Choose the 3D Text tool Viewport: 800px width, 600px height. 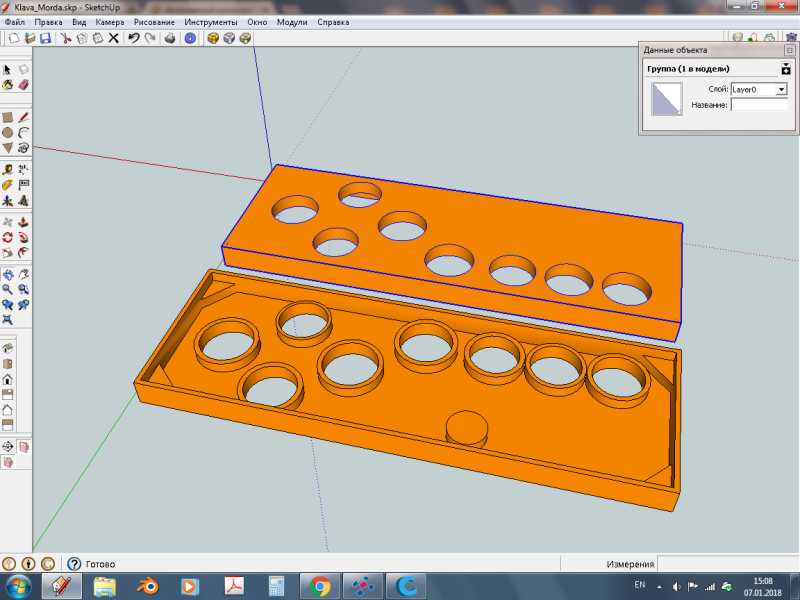click(23, 201)
